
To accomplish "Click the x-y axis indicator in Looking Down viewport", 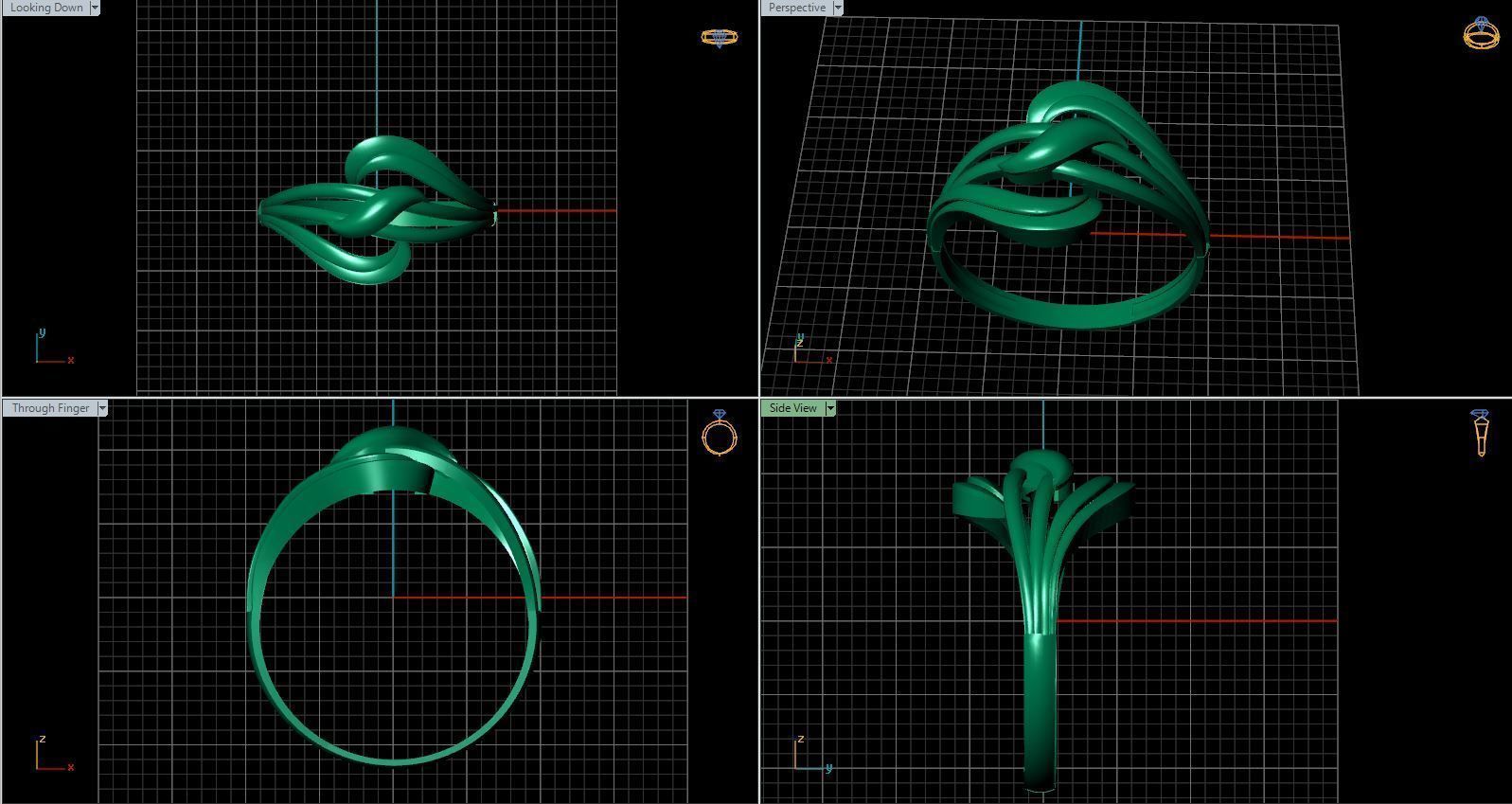I will [x=54, y=348].
